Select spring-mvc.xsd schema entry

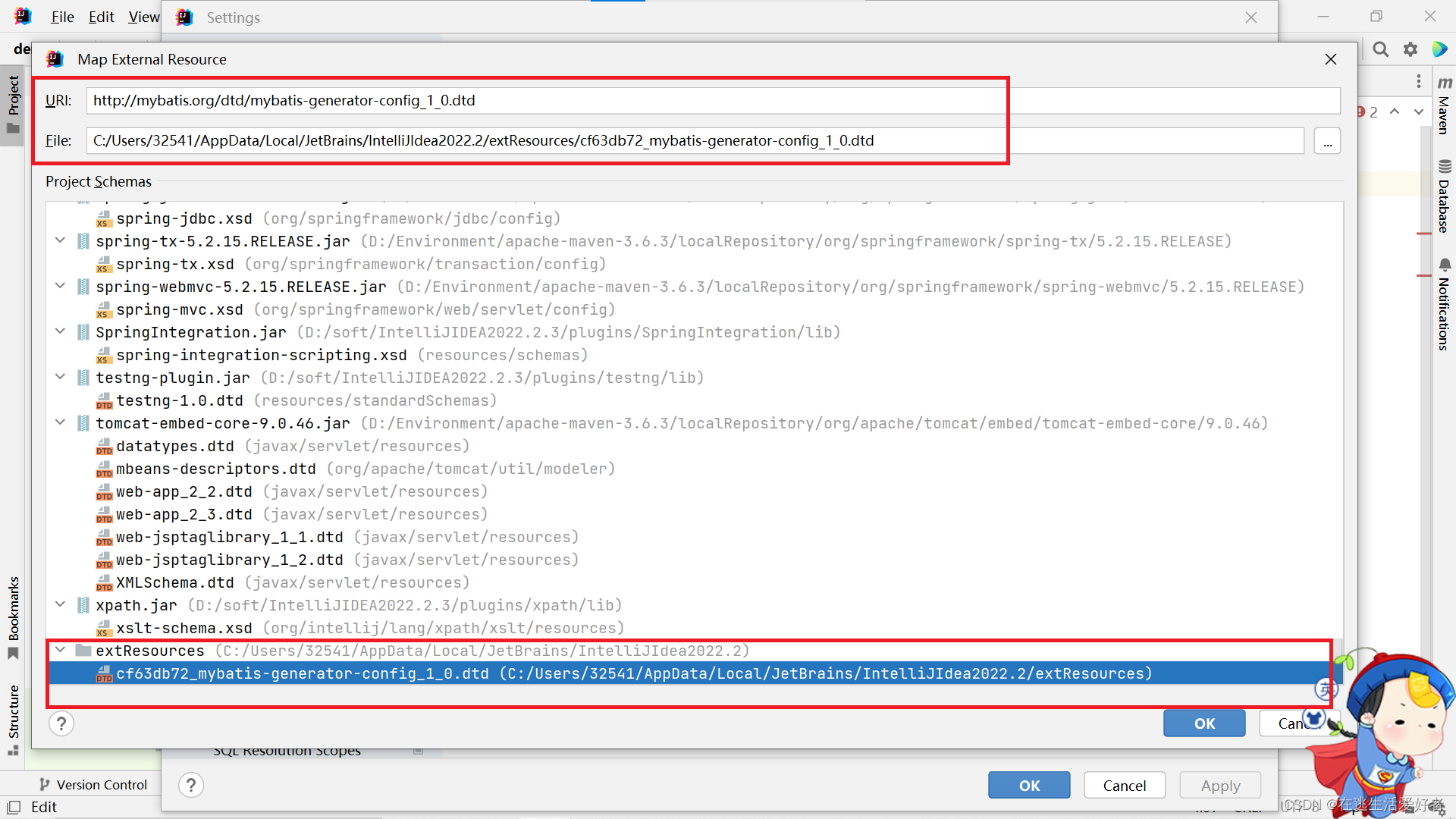tap(179, 309)
